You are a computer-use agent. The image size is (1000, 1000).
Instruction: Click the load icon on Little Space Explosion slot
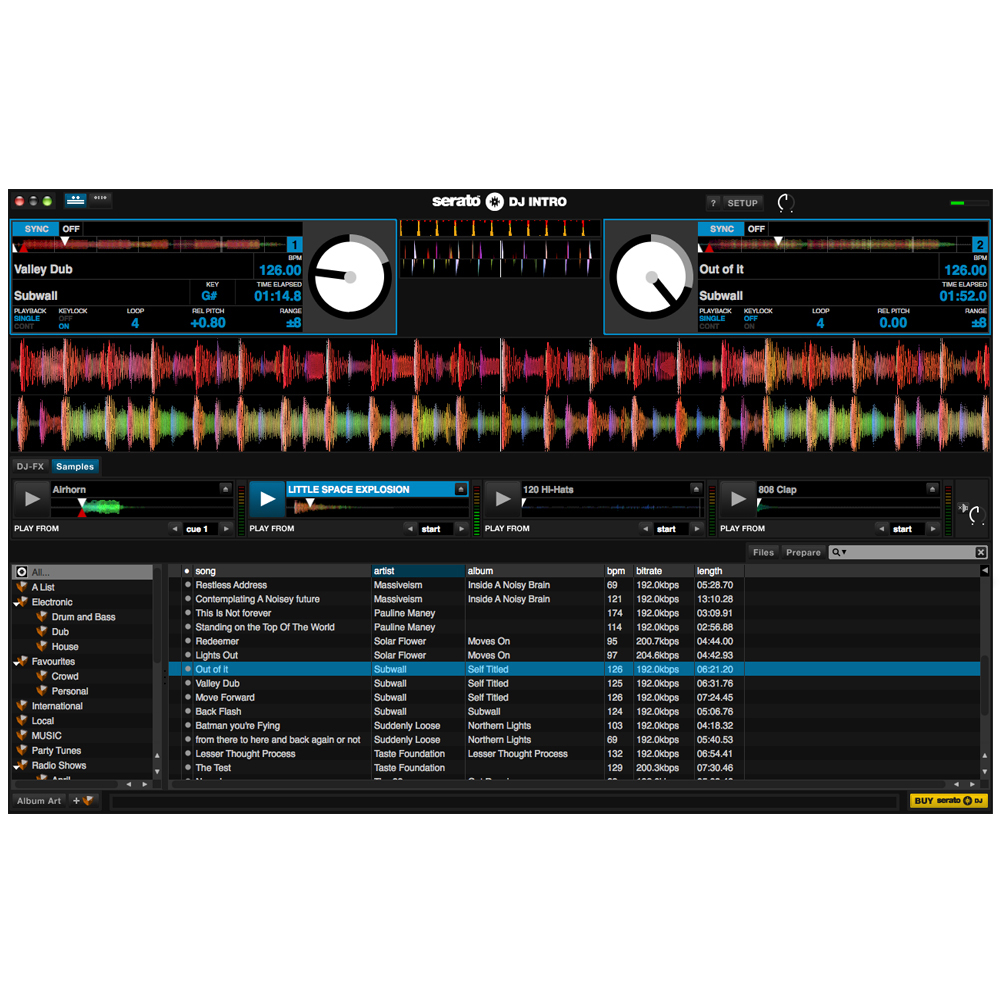[x=460, y=489]
